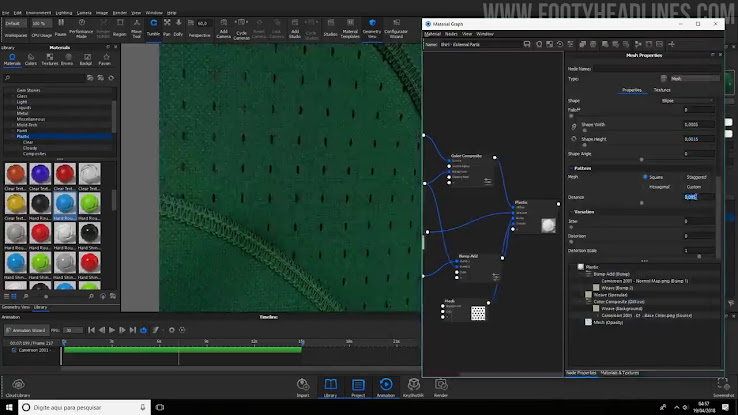Open the Workspaces Default dropdown

[16, 24]
